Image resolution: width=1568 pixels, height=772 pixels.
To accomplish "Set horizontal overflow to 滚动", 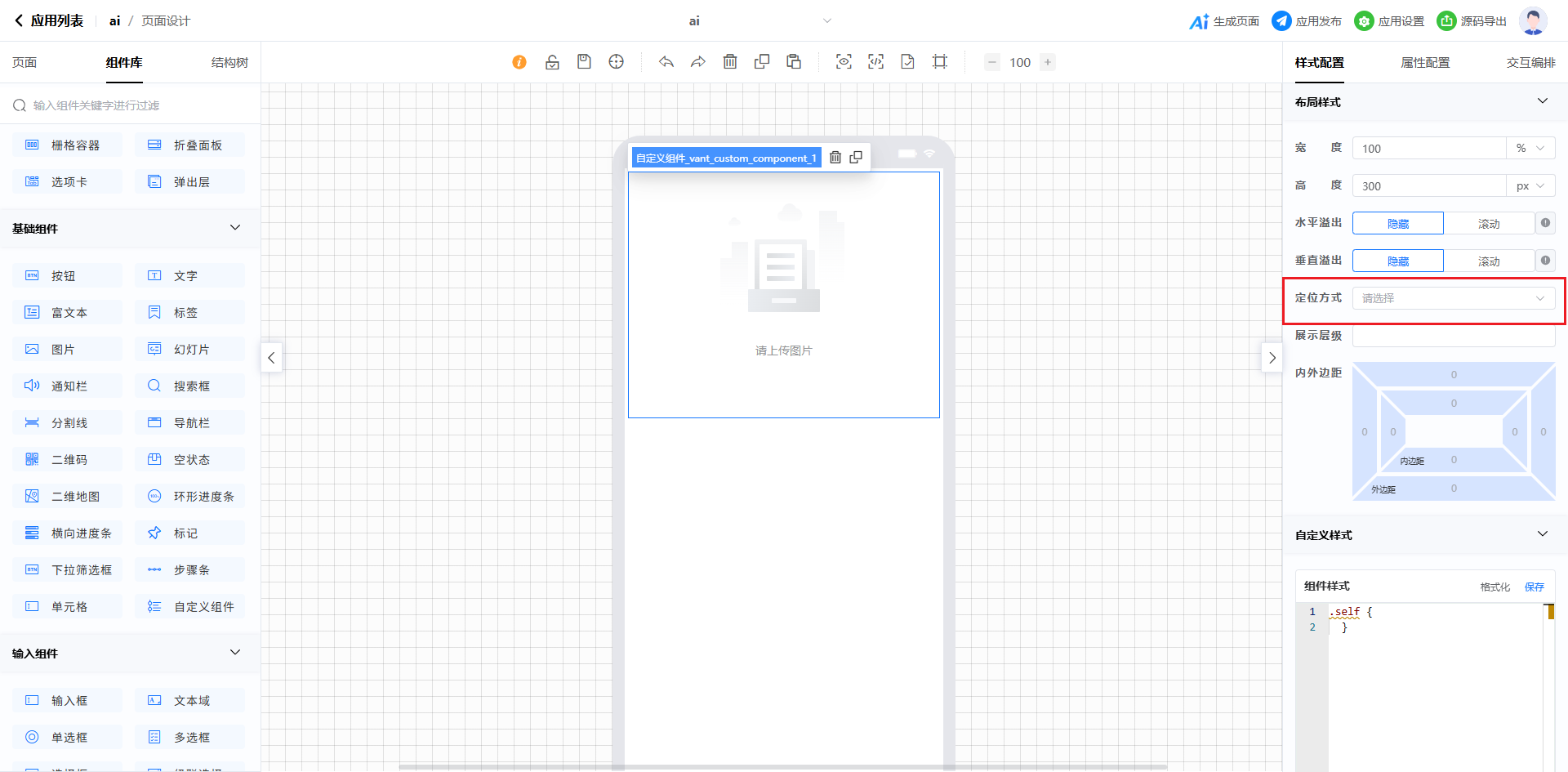I will coord(1488,224).
